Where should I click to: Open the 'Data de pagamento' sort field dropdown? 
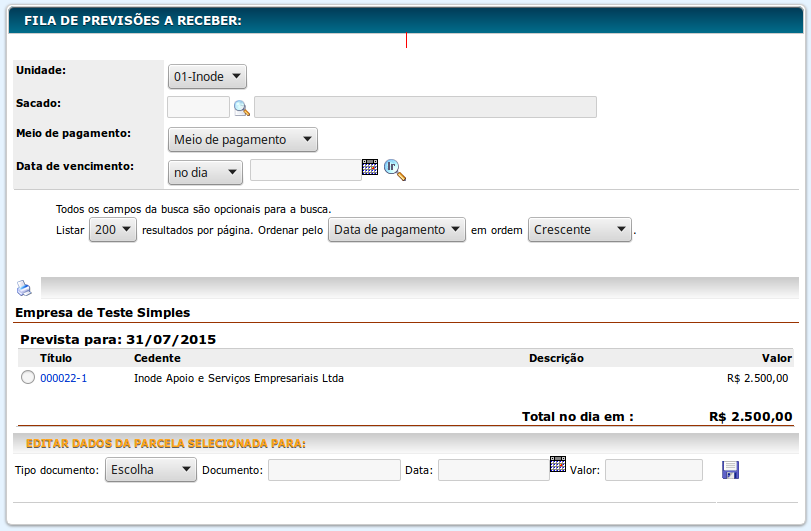(397, 230)
